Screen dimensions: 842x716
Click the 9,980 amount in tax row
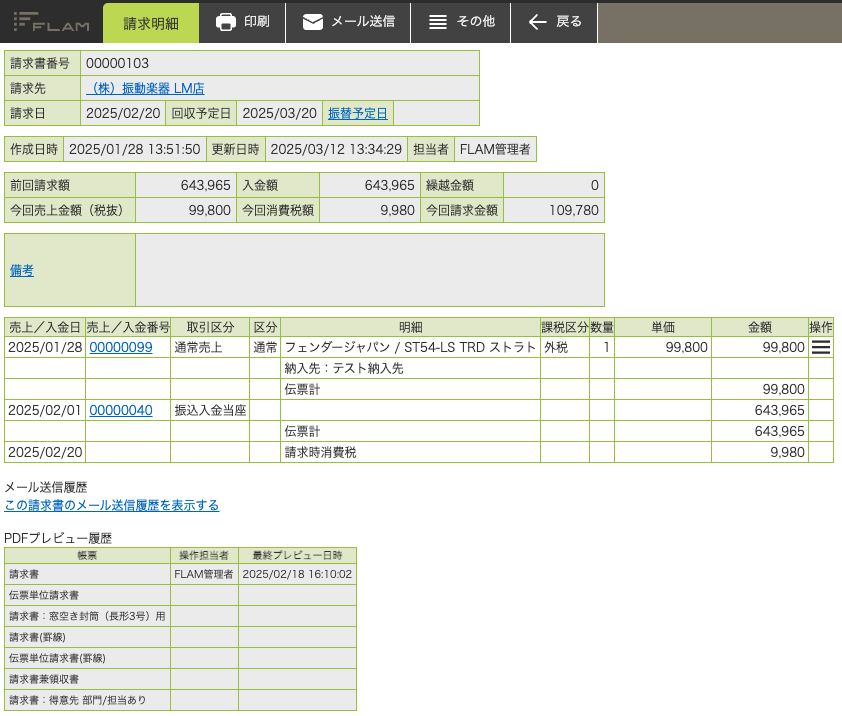tap(787, 452)
